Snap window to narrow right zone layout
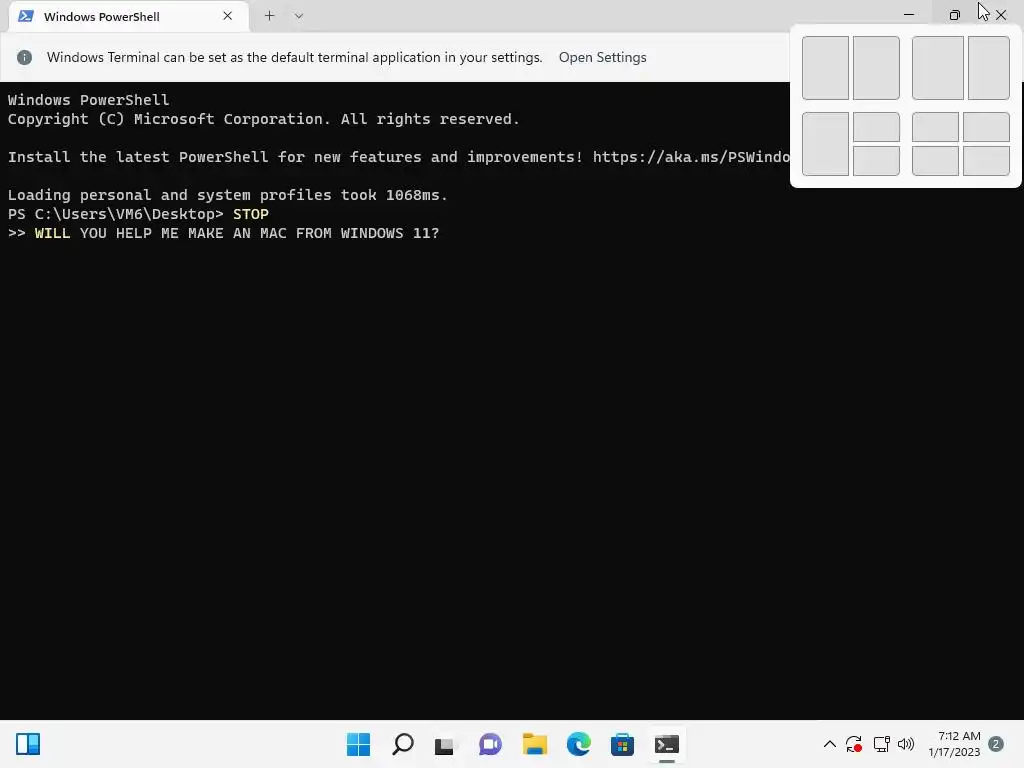Viewport: 1024px width, 768px height. pyautogui.click(x=989, y=68)
